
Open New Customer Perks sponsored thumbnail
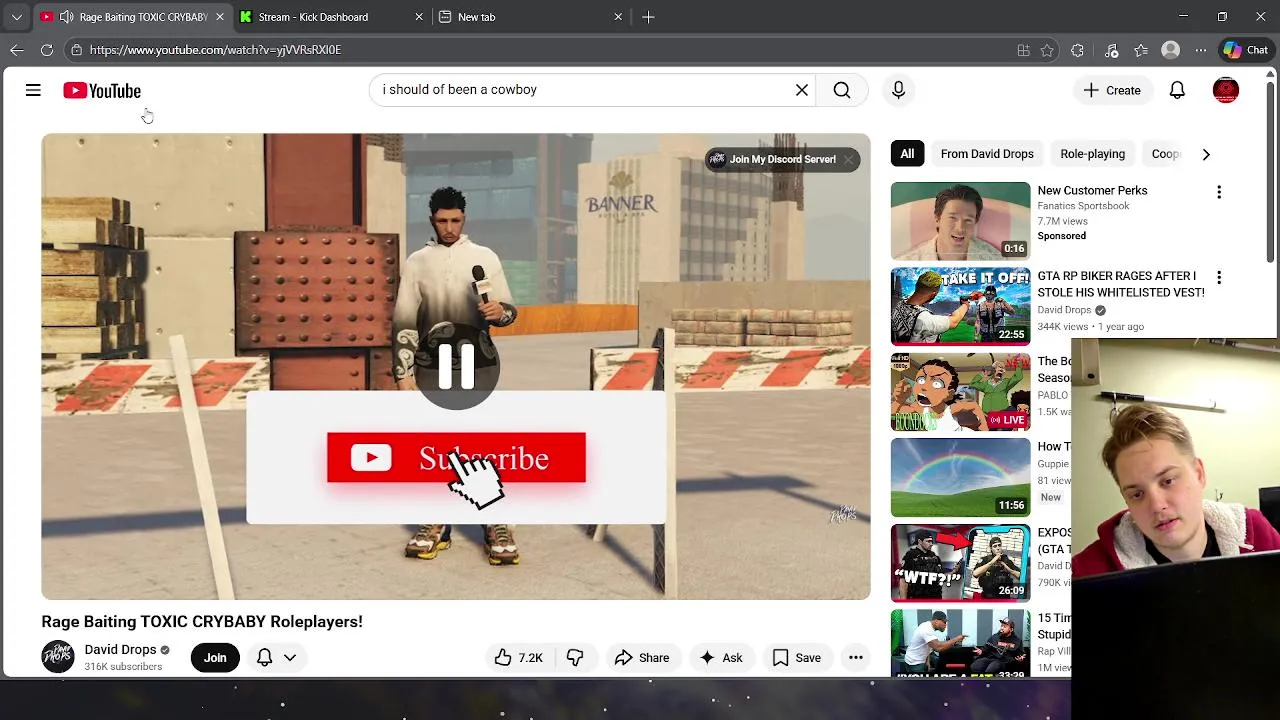(960, 221)
